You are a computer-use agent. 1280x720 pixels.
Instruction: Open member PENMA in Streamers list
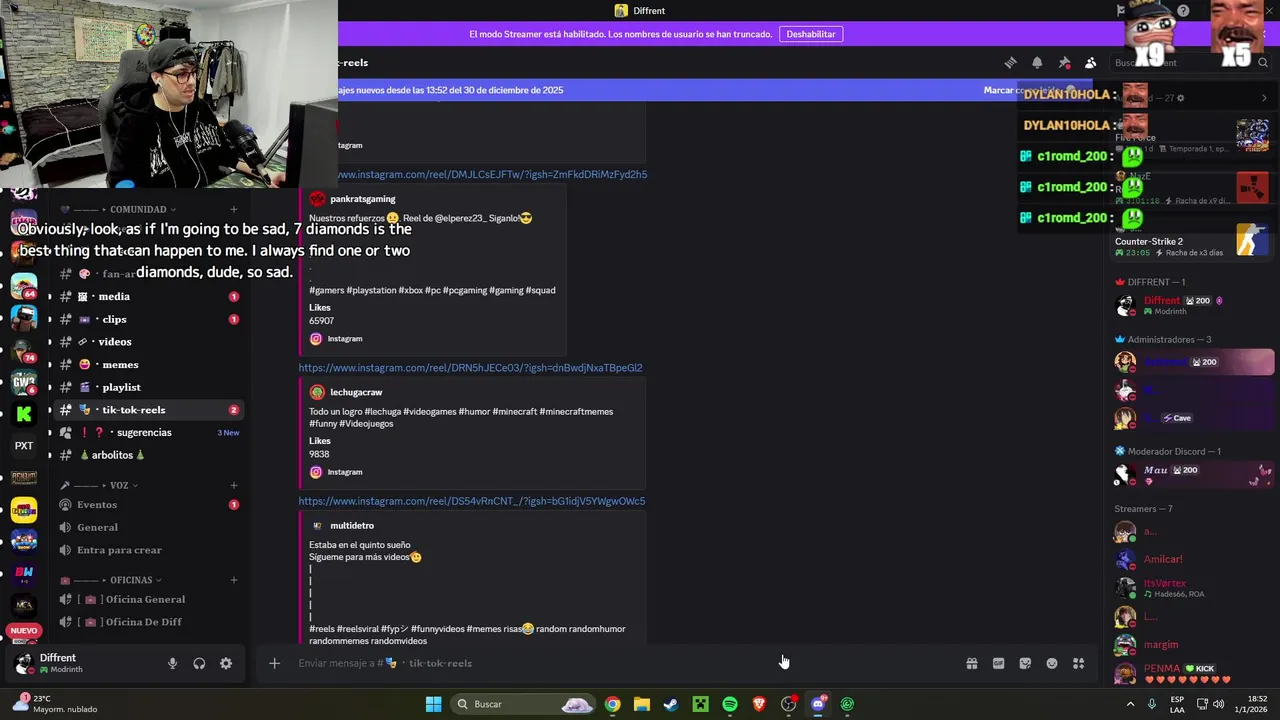pyautogui.click(x=1192, y=673)
